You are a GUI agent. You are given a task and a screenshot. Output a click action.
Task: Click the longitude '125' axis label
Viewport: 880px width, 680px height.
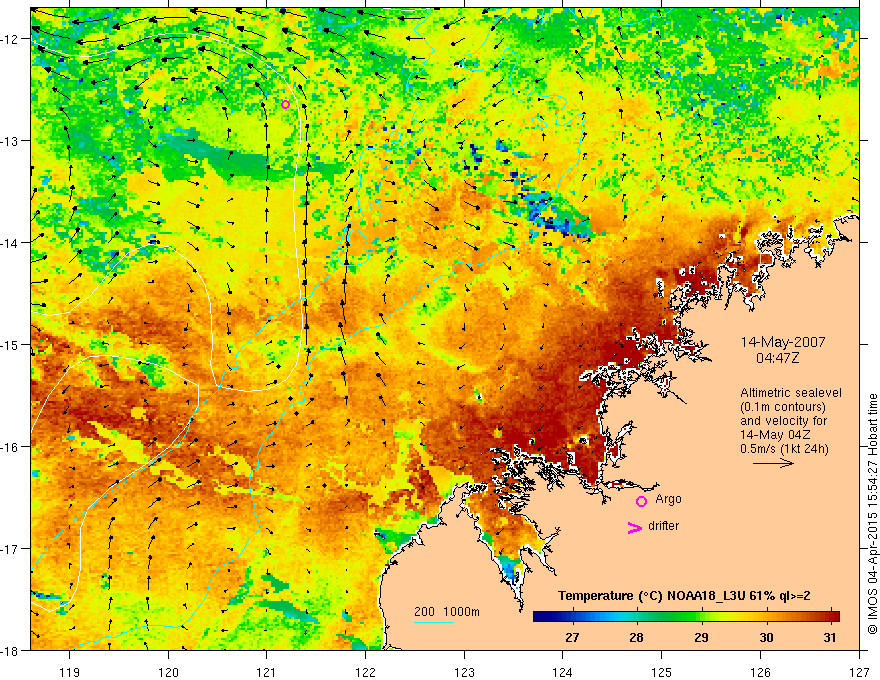coord(662,672)
